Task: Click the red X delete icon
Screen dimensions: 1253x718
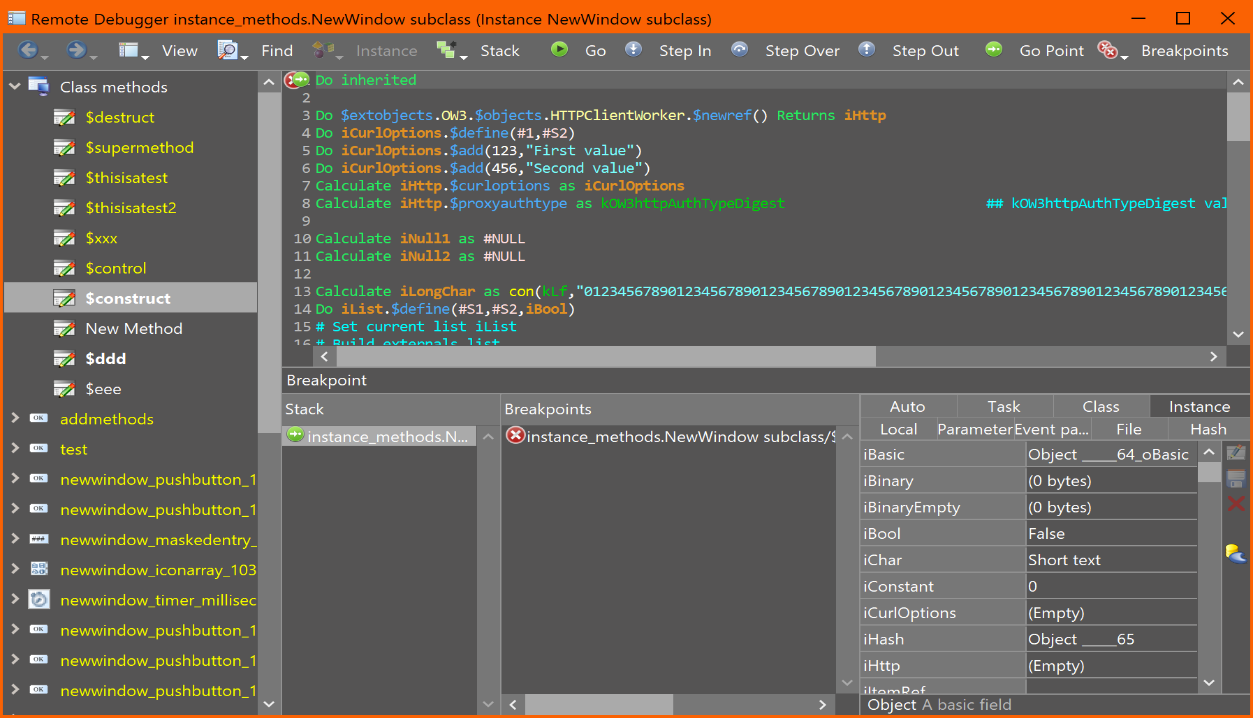Action: (1236, 503)
